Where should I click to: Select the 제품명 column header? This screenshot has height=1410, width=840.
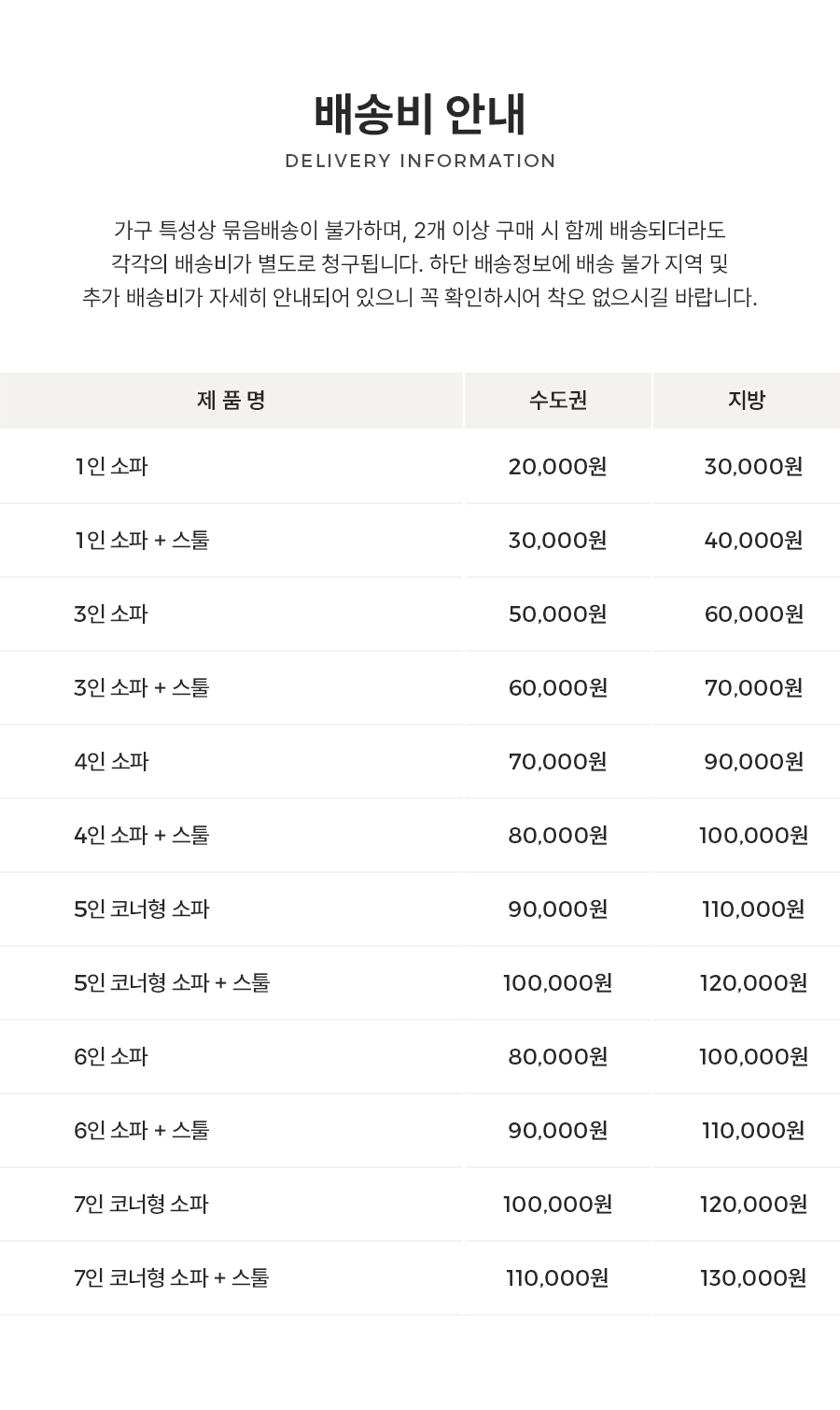point(231,401)
